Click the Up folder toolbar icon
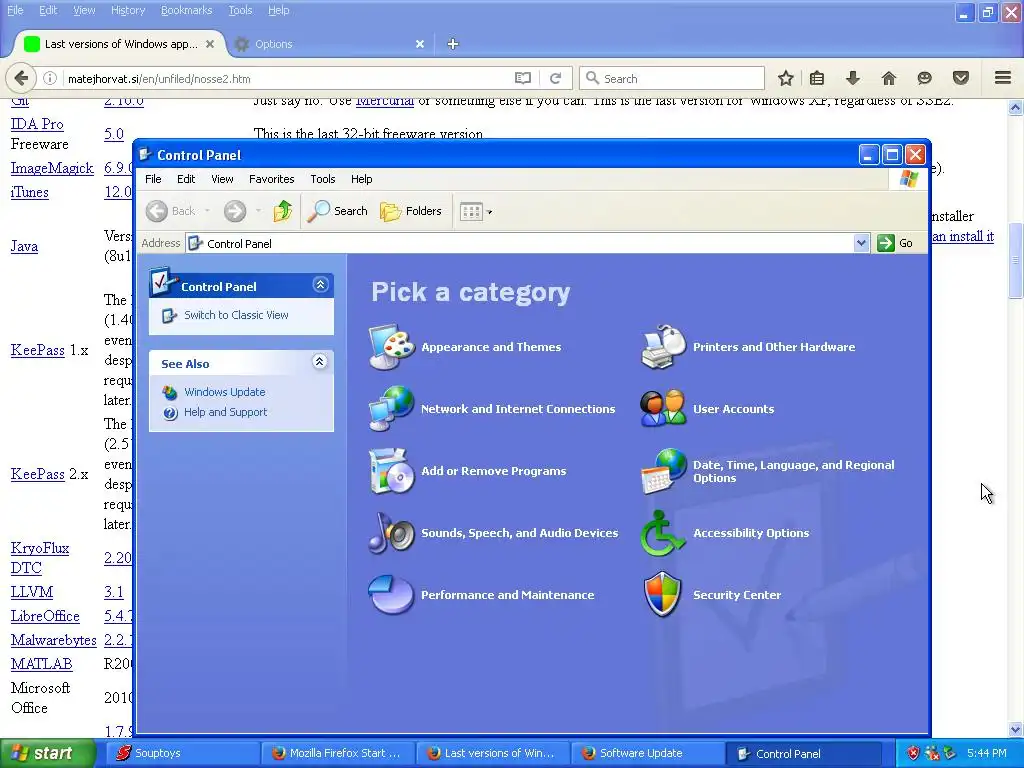Screen dimensions: 1024x768 [283, 211]
